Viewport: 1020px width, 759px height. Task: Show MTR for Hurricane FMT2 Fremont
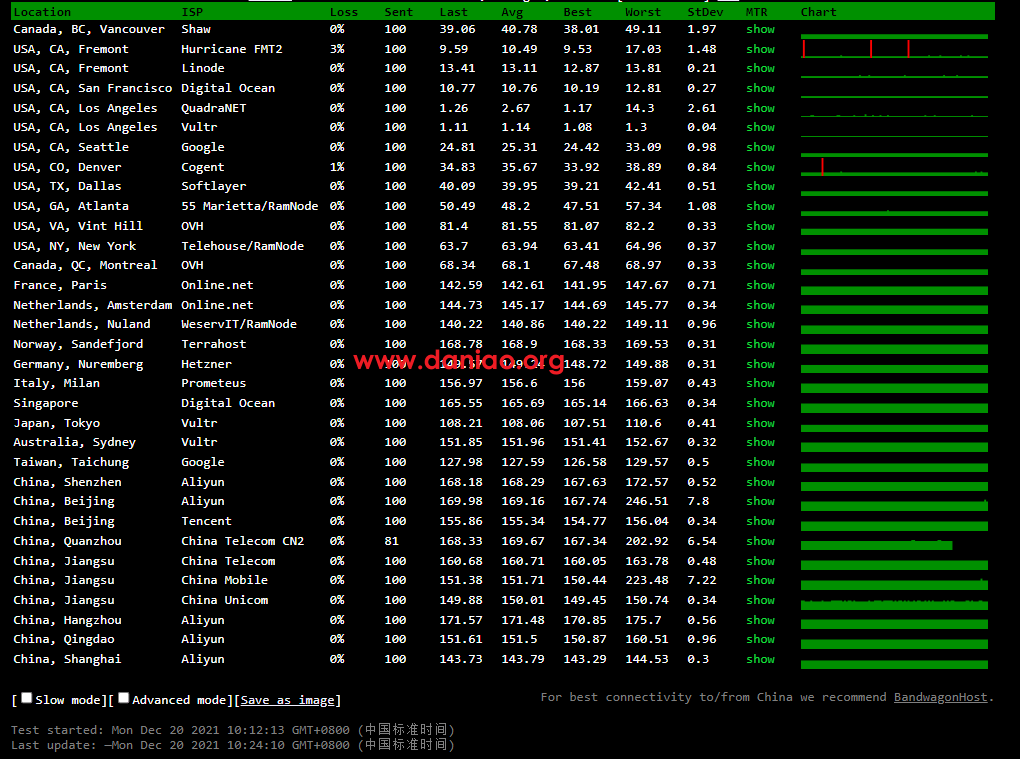tap(760, 49)
